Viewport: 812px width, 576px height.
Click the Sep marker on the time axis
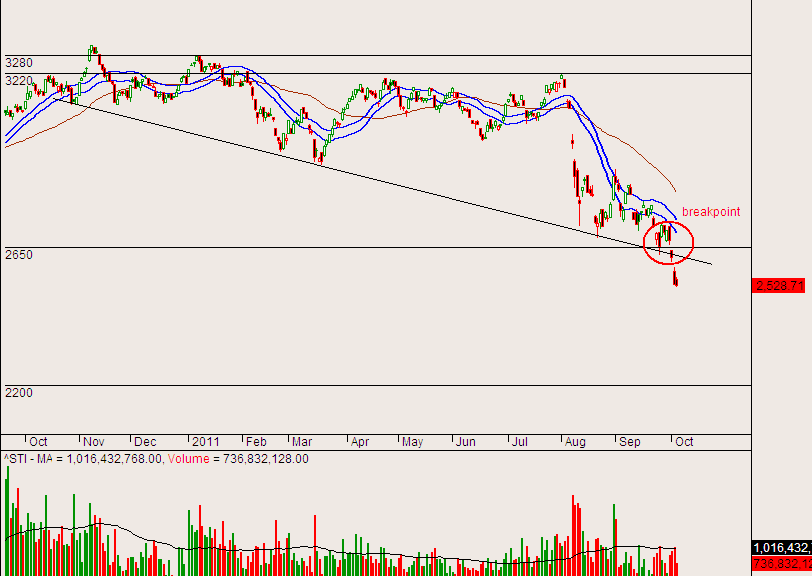coord(630,441)
